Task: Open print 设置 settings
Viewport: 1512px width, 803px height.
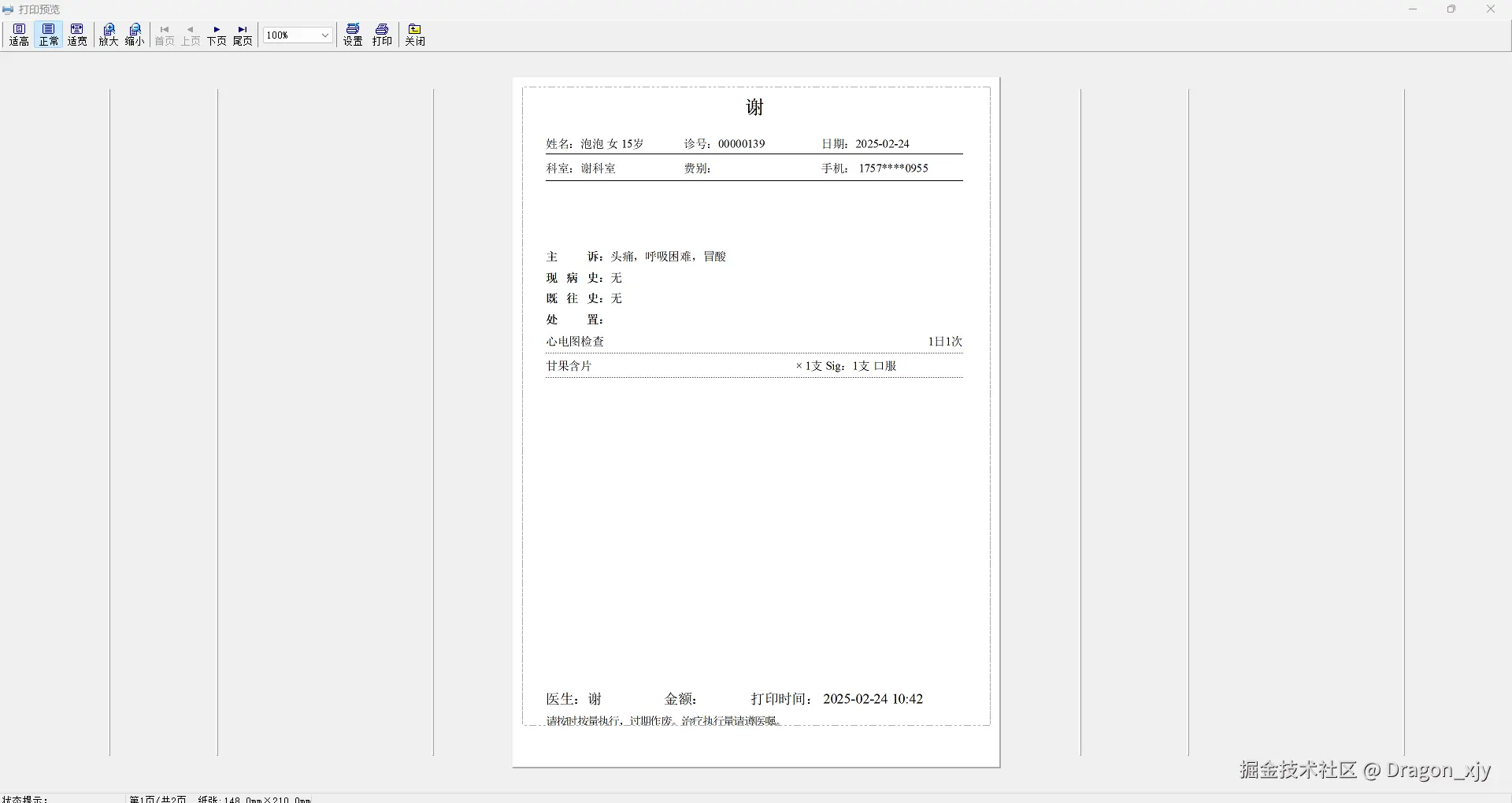Action: [x=353, y=35]
